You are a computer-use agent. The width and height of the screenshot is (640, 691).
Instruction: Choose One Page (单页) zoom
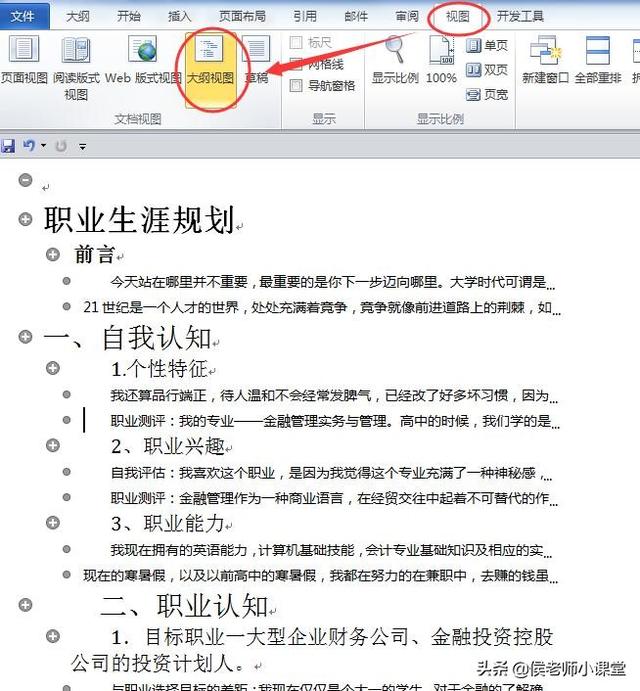point(487,45)
